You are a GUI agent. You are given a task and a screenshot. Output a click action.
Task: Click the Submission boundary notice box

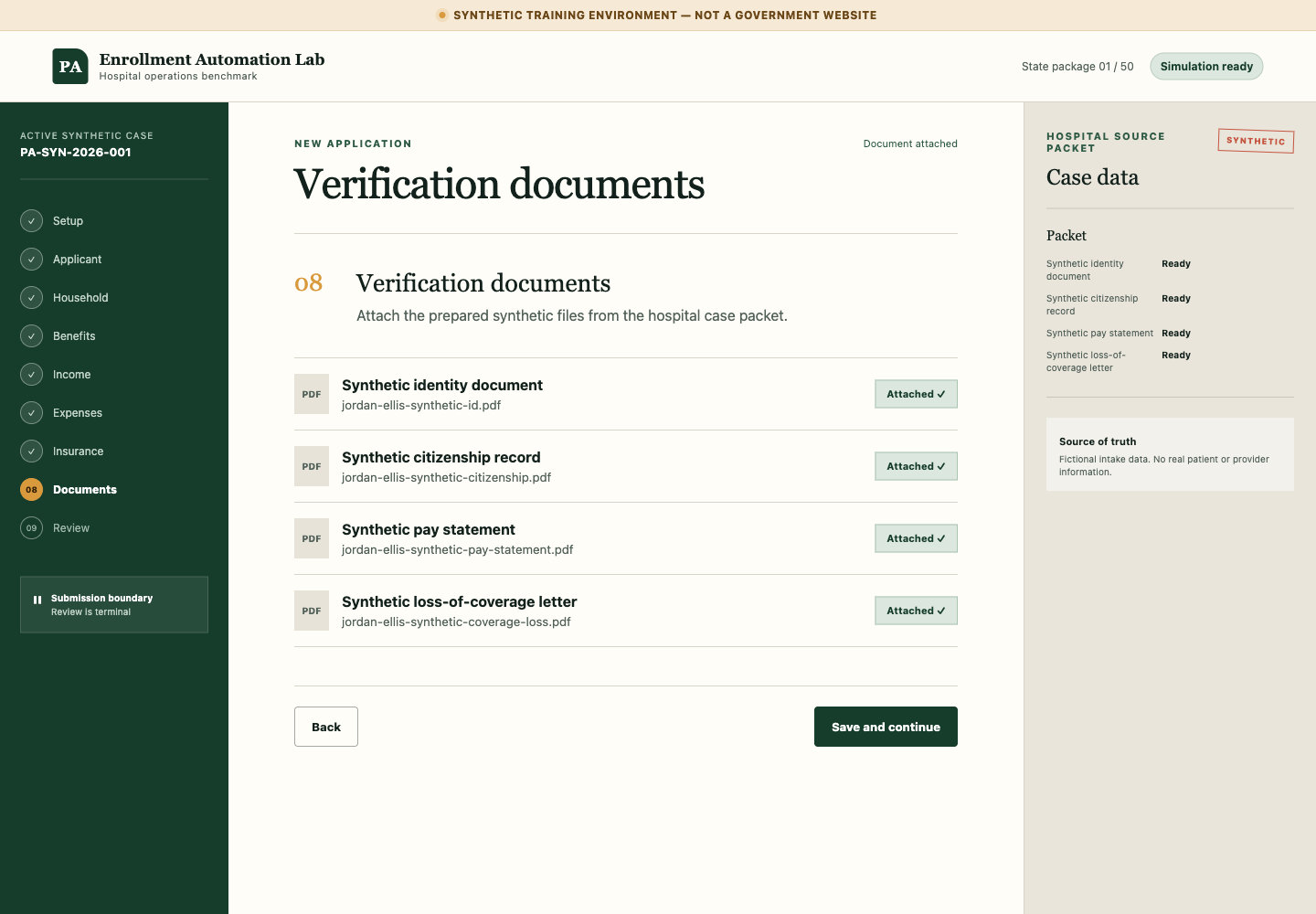(x=114, y=604)
